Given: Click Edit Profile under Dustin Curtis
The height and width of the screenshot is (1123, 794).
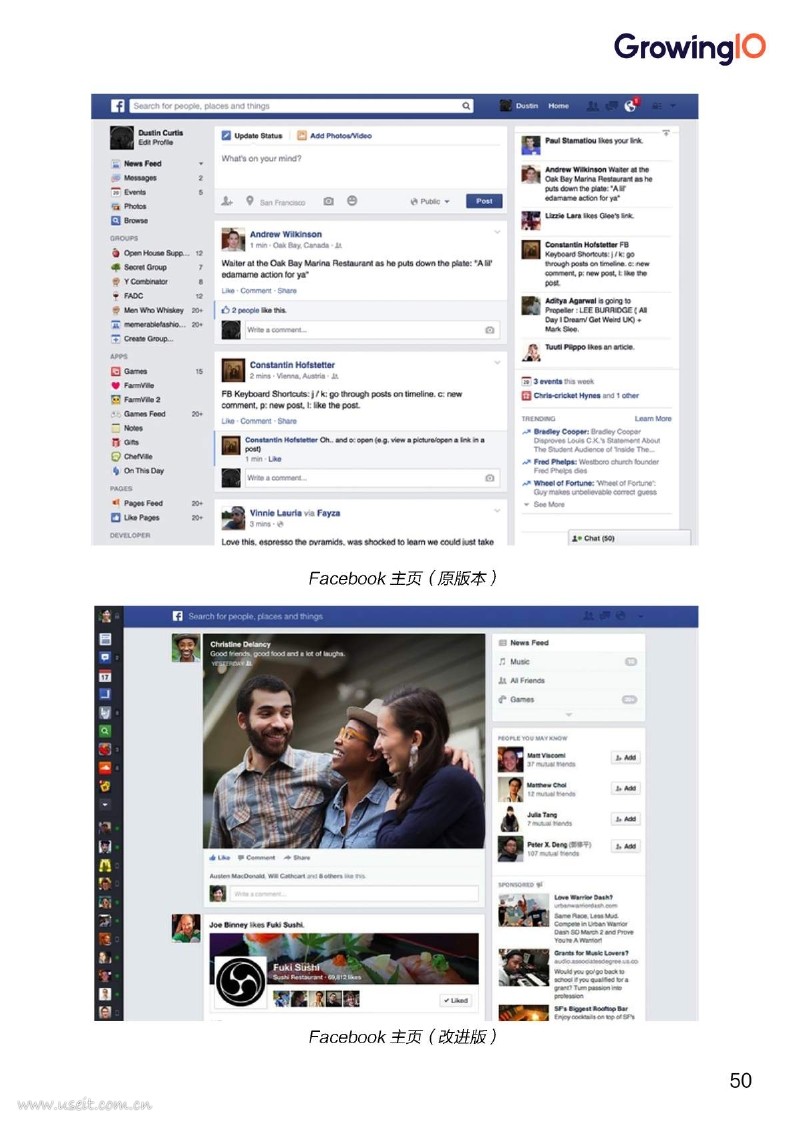Looking at the screenshot, I should pos(155,142).
